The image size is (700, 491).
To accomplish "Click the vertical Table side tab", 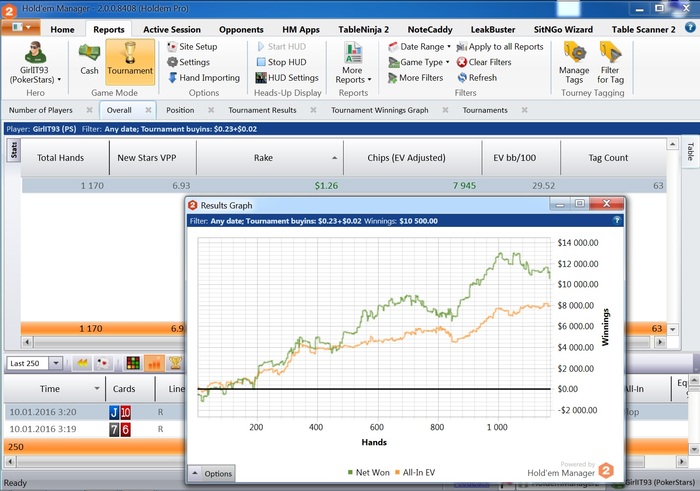I will click(x=690, y=152).
